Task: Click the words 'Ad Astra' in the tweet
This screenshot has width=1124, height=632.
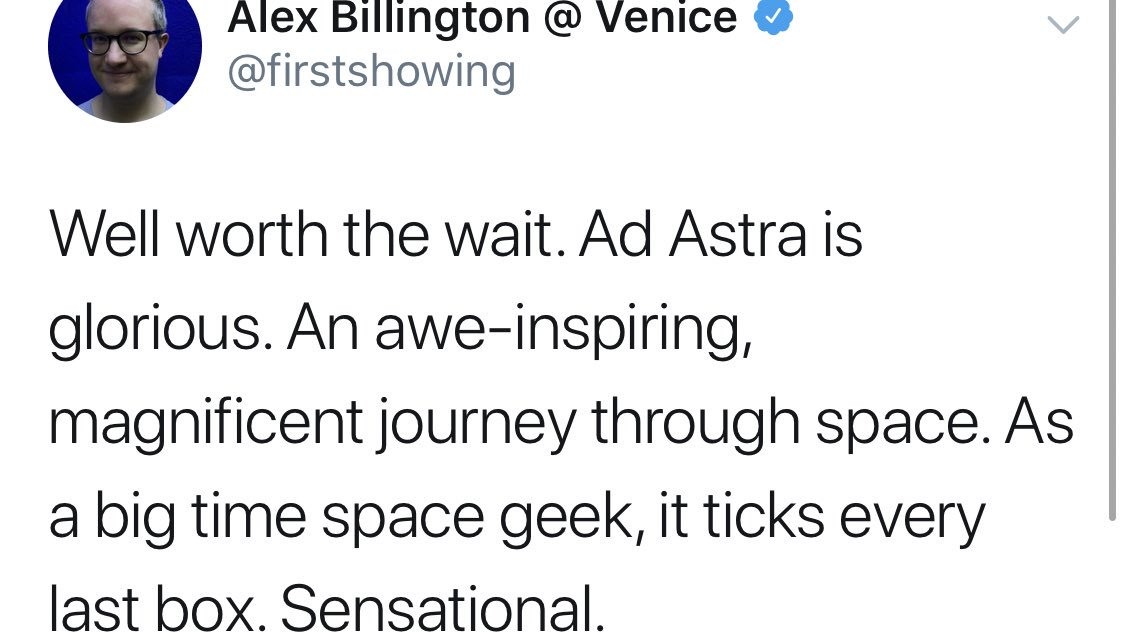Action: pos(692,236)
